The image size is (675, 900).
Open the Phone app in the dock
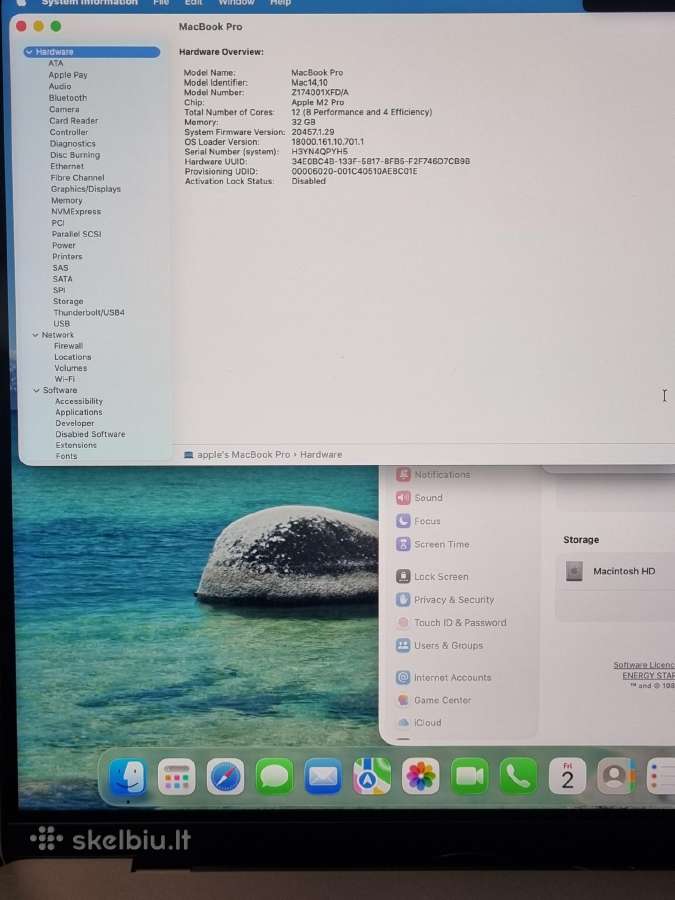518,777
